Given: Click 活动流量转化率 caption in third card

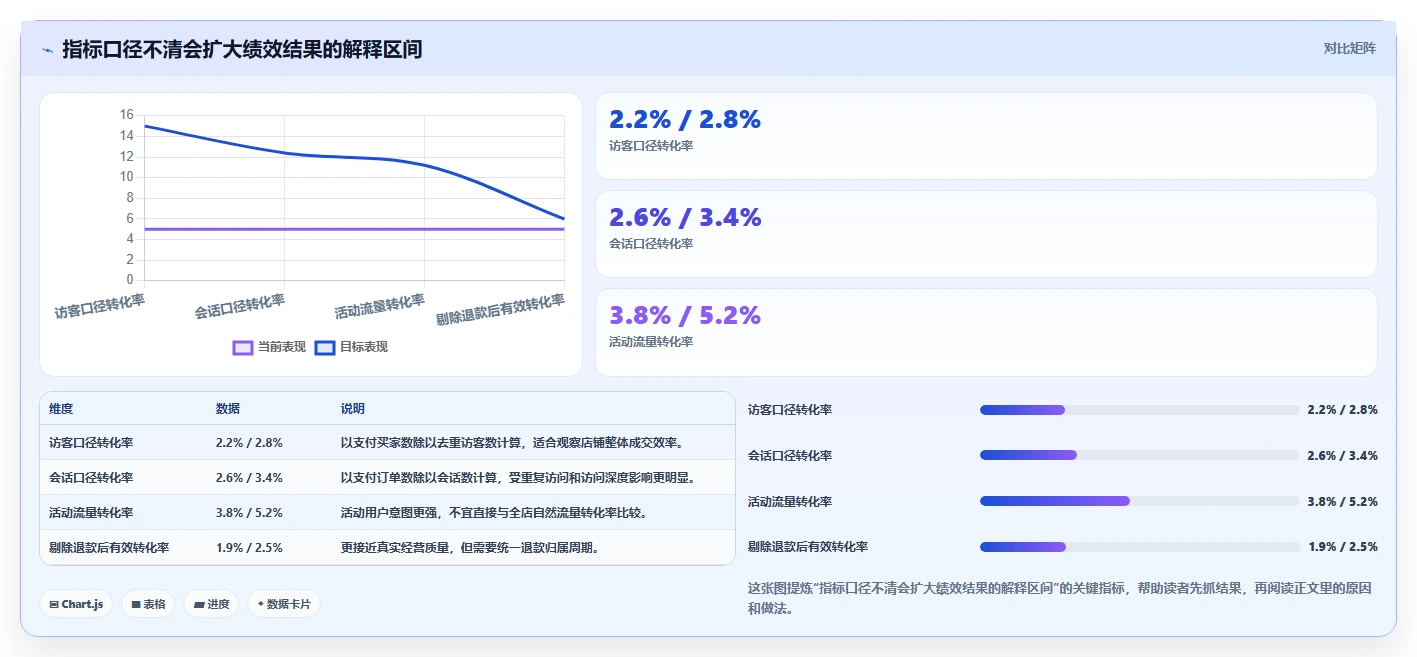Looking at the screenshot, I should (x=651, y=342).
